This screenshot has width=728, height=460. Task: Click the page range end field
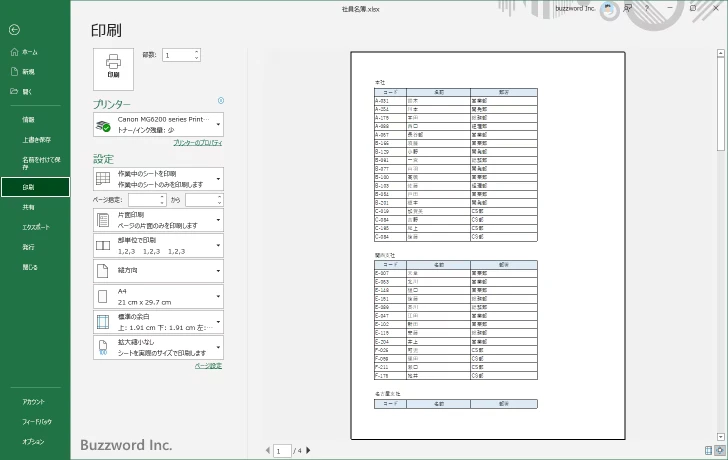click(x=201, y=200)
